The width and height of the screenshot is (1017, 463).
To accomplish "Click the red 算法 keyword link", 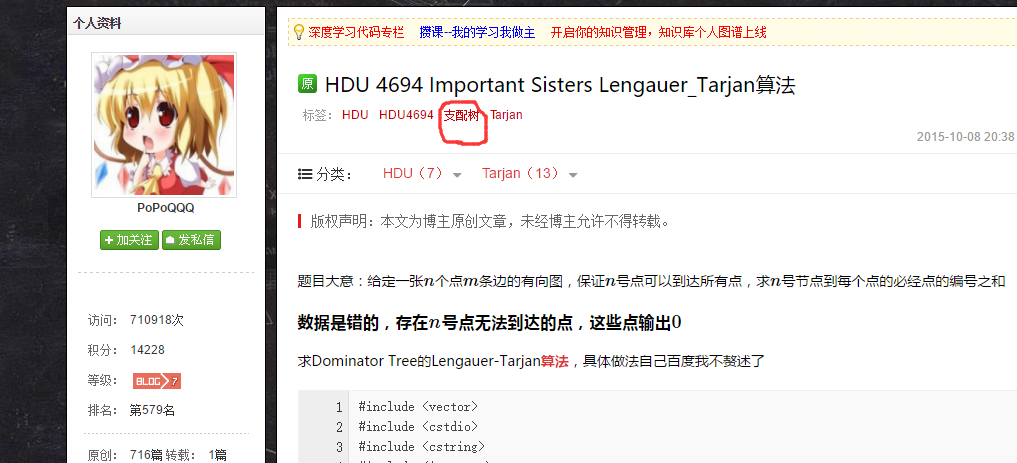I will click(555, 361).
